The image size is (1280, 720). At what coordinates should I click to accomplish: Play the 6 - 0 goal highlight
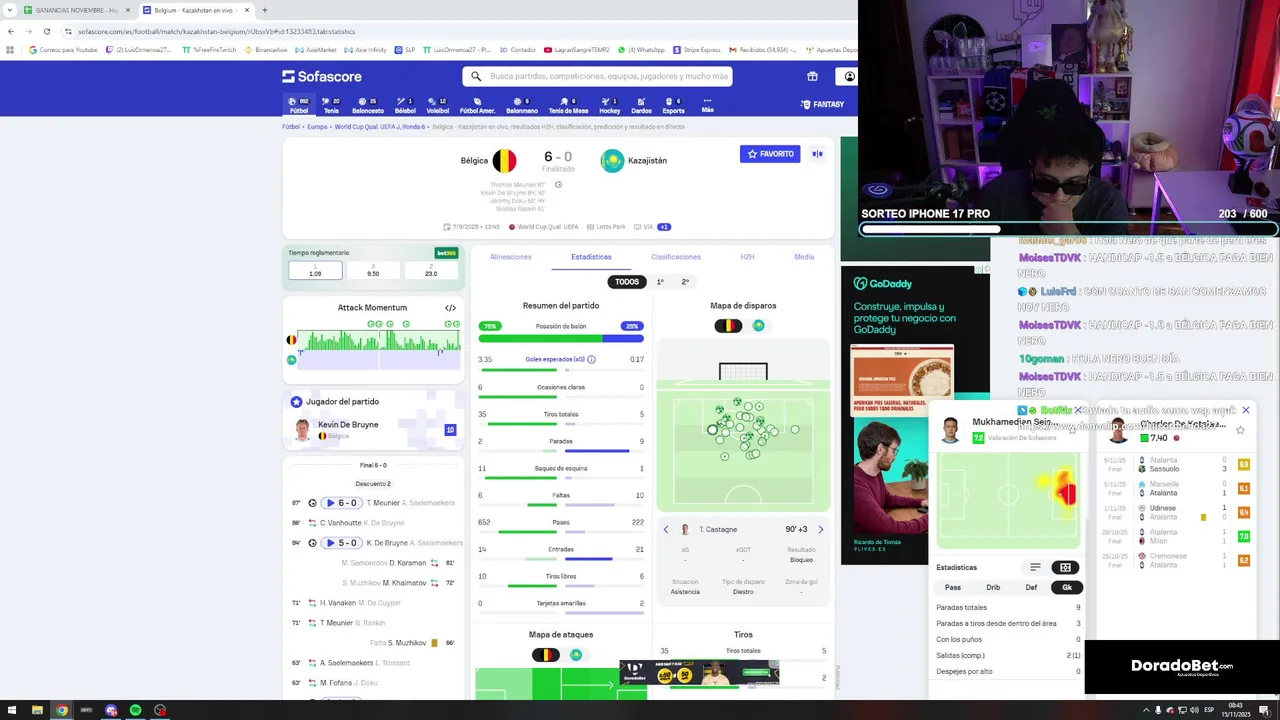point(341,503)
